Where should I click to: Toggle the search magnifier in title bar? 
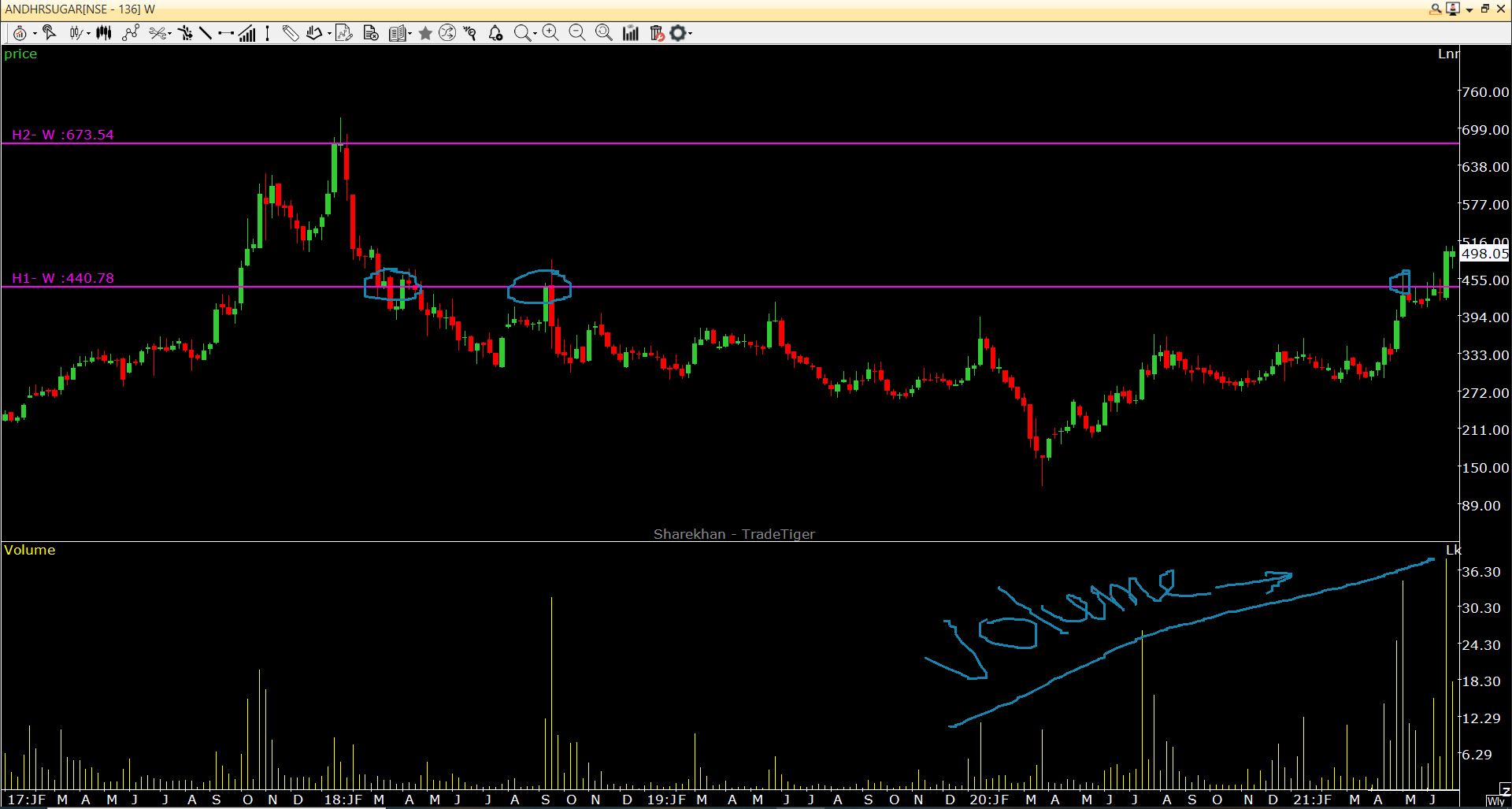1435,9
